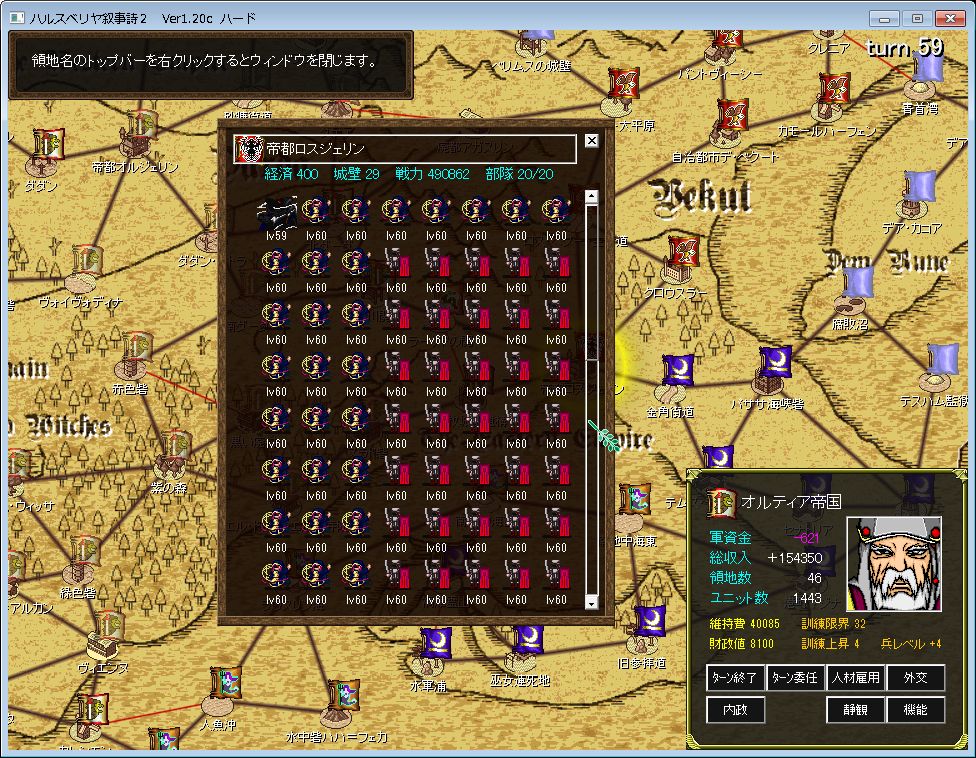Open the 内政 domestic affairs menu

point(735,709)
